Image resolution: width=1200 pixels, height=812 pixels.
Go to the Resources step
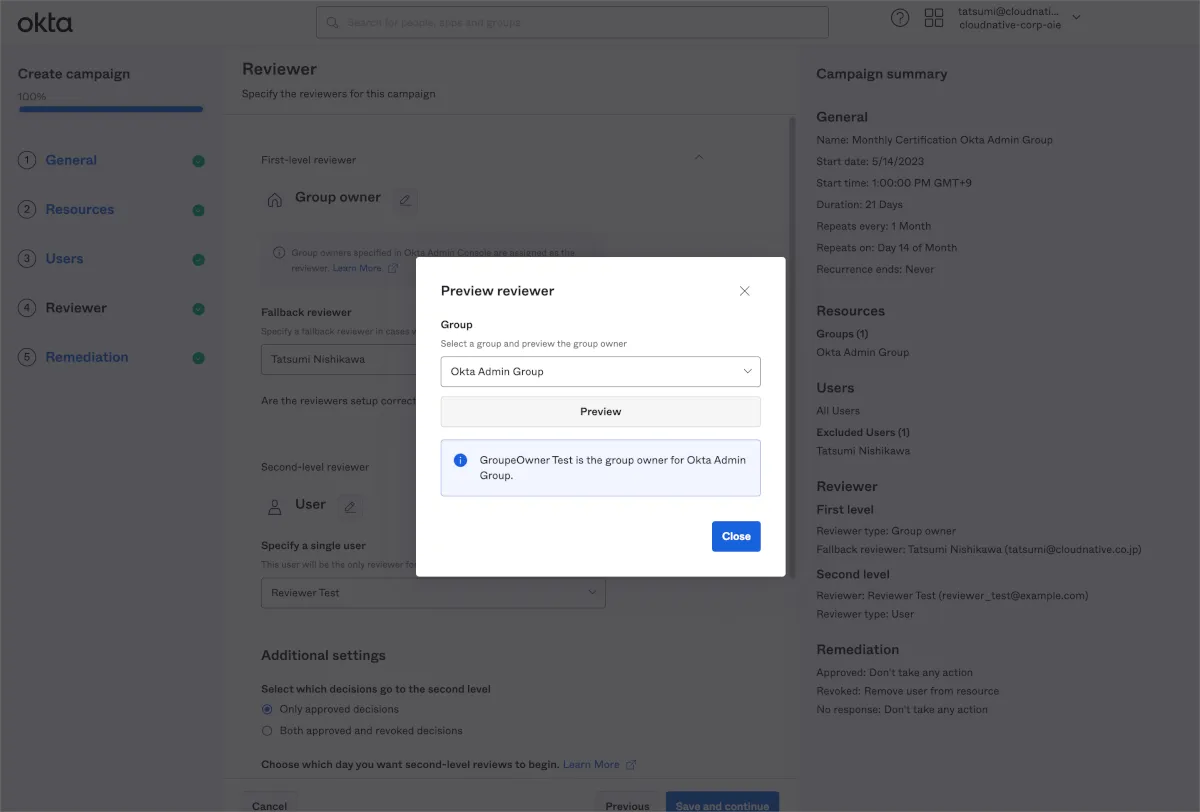point(79,210)
